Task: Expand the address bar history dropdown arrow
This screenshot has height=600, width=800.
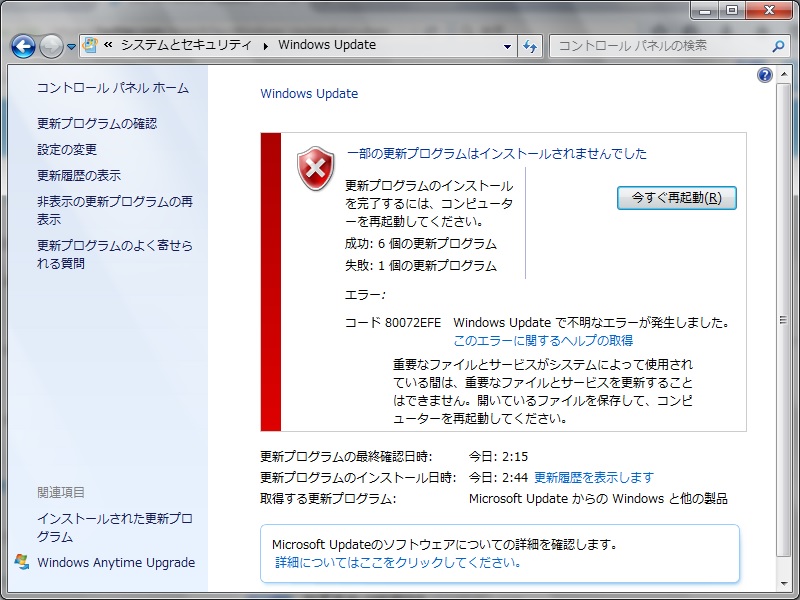Action: pyautogui.click(x=507, y=46)
